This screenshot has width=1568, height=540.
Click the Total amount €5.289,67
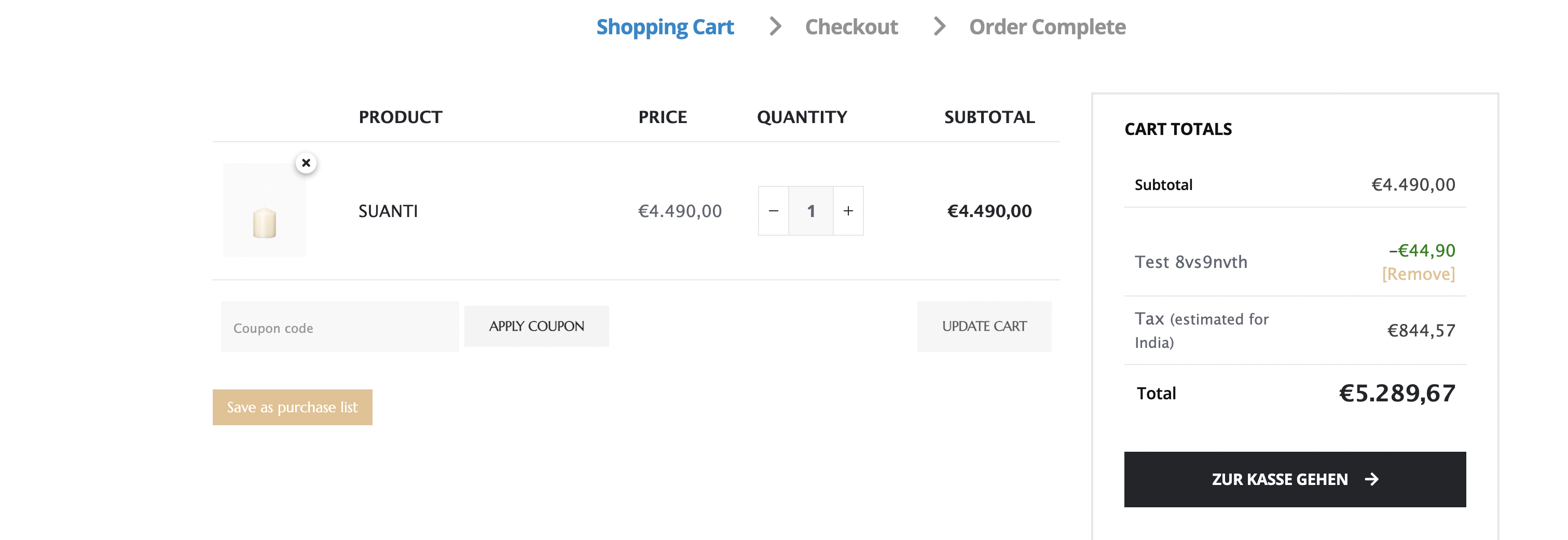coord(1396,393)
